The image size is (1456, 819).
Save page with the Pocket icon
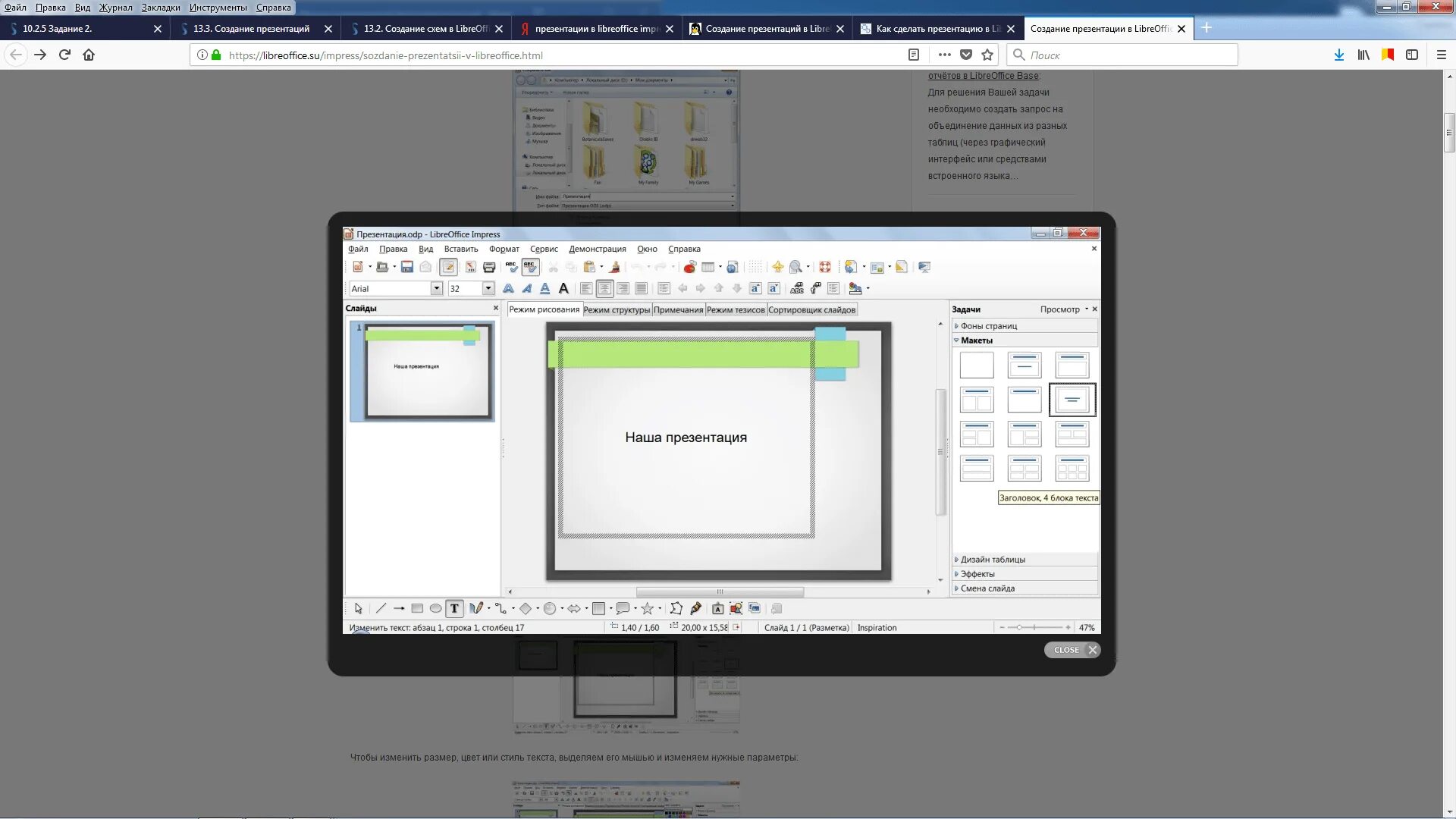coord(965,55)
